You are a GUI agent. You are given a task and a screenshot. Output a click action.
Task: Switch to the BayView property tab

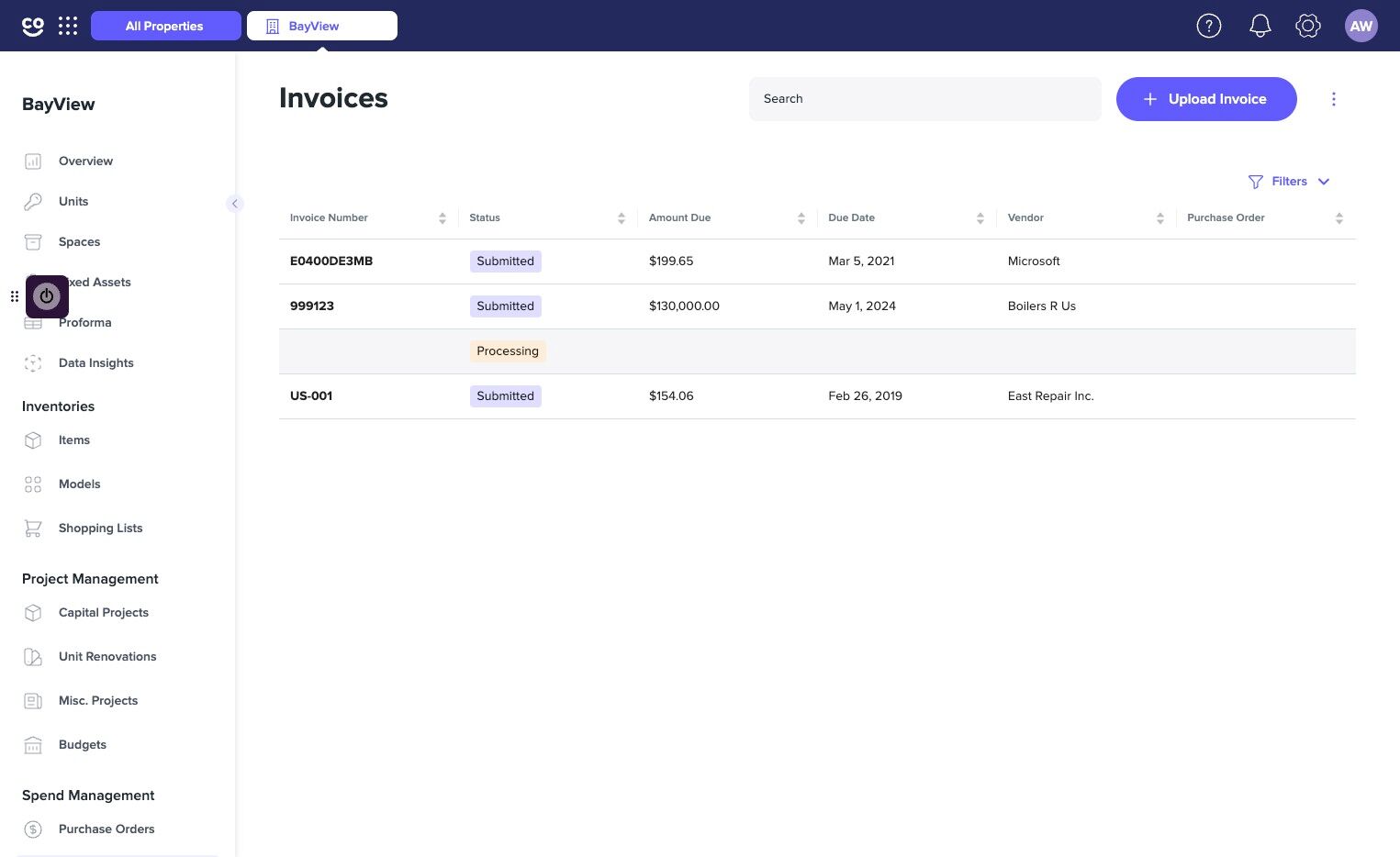point(321,26)
